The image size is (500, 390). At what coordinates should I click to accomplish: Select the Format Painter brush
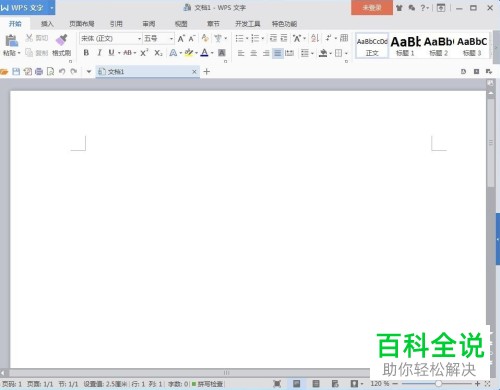61,40
